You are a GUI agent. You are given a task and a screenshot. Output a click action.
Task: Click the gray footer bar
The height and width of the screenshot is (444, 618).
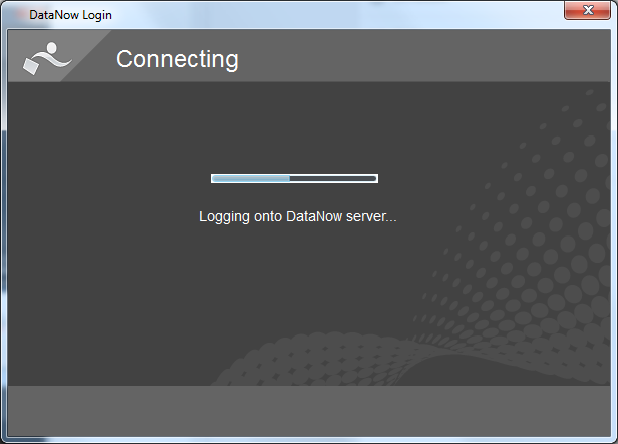pos(309,411)
